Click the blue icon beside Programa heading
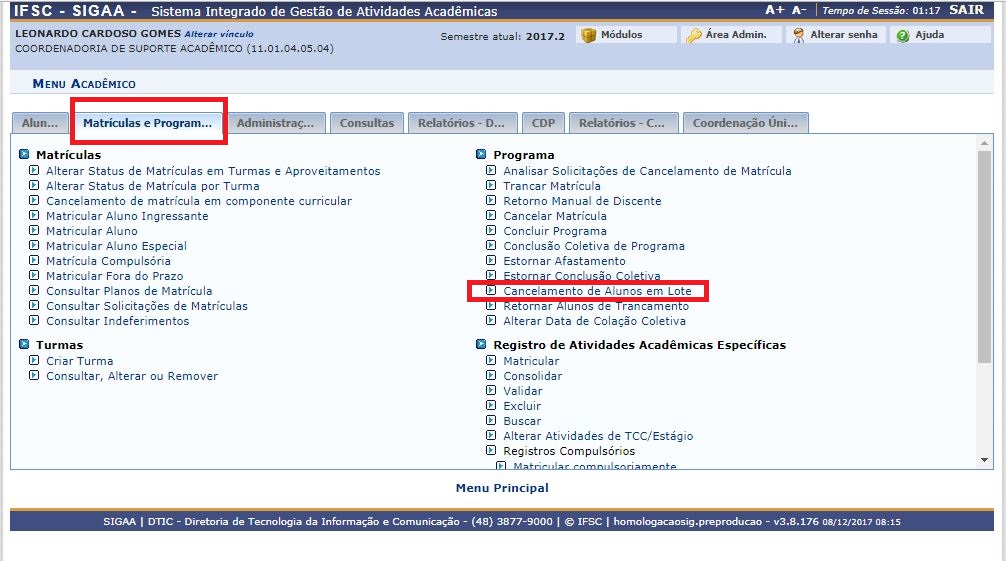This screenshot has height=561, width=1006. pos(481,155)
